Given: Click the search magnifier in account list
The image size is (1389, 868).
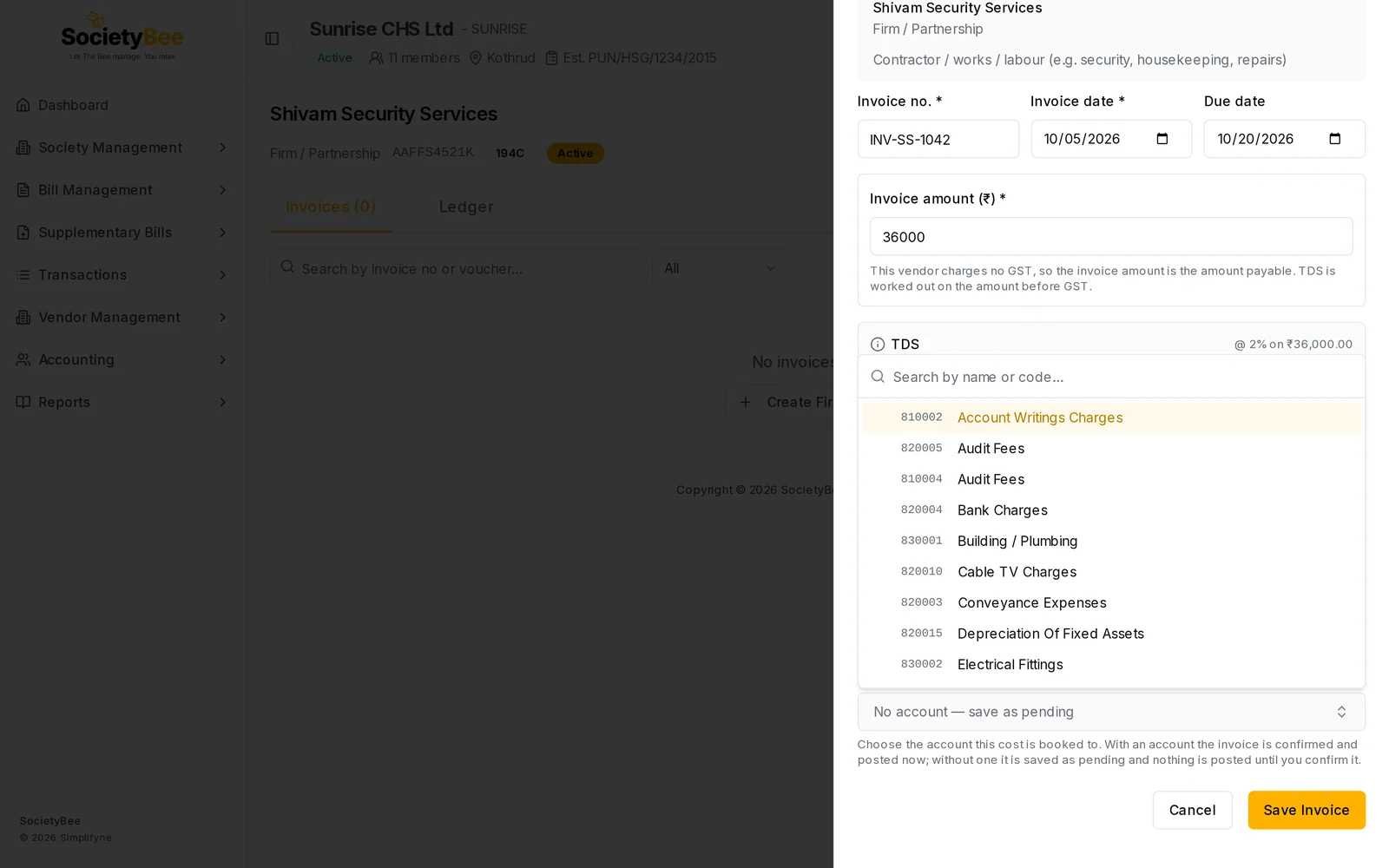Looking at the screenshot, I should pos(878,377).
